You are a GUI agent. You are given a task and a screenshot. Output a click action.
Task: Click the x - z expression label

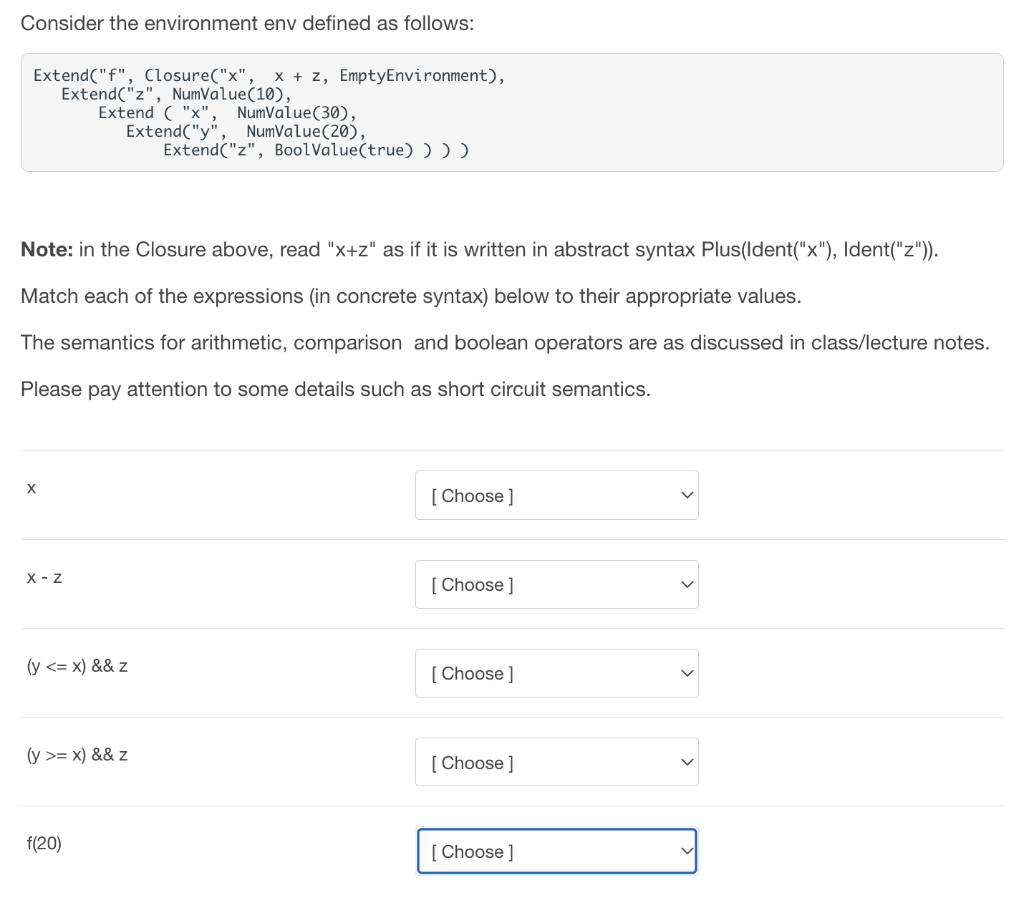click(44, 577)
